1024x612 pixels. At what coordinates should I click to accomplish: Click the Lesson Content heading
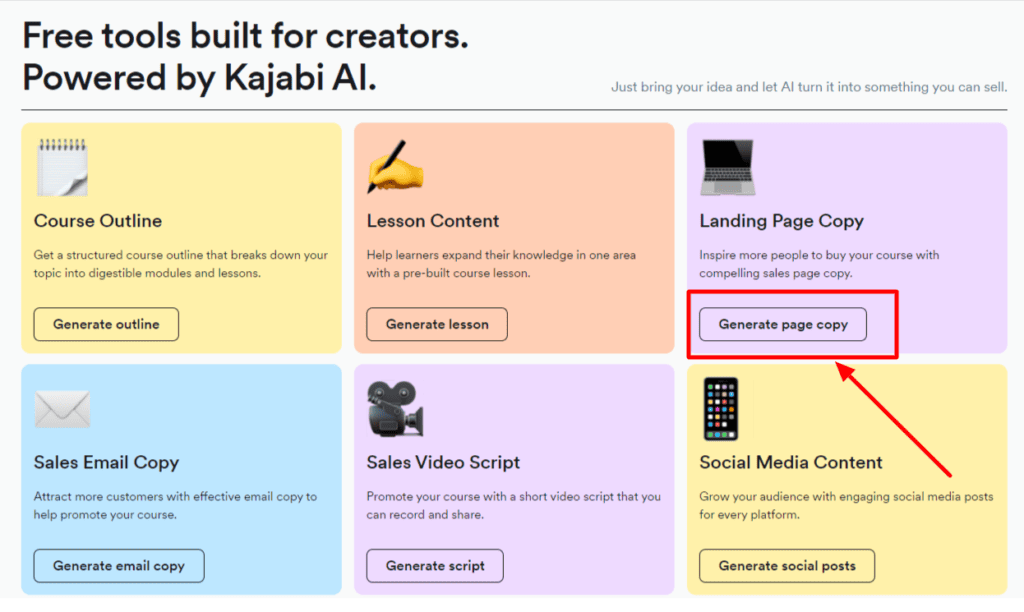click(x=433, y=221)
